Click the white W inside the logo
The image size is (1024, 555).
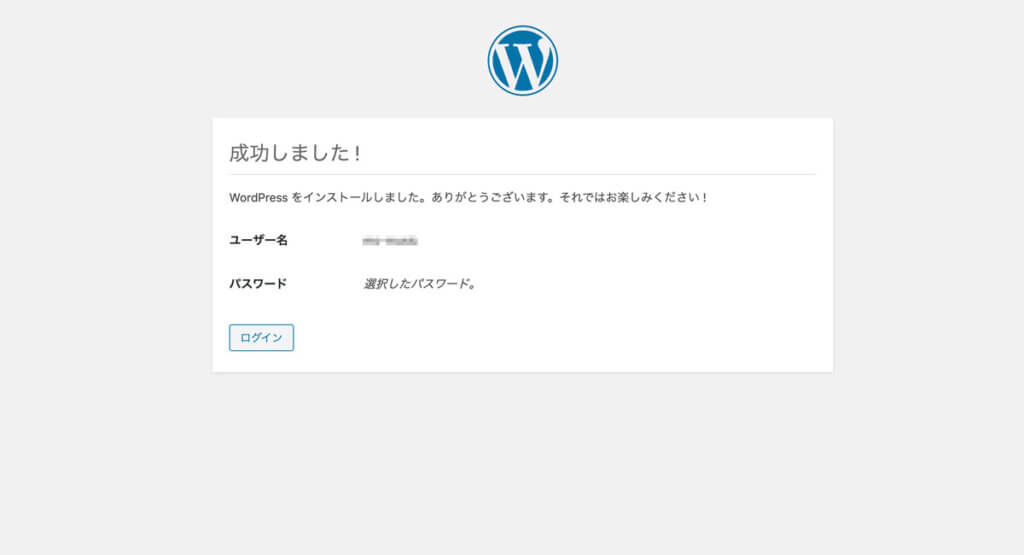[x=522, y=63]
